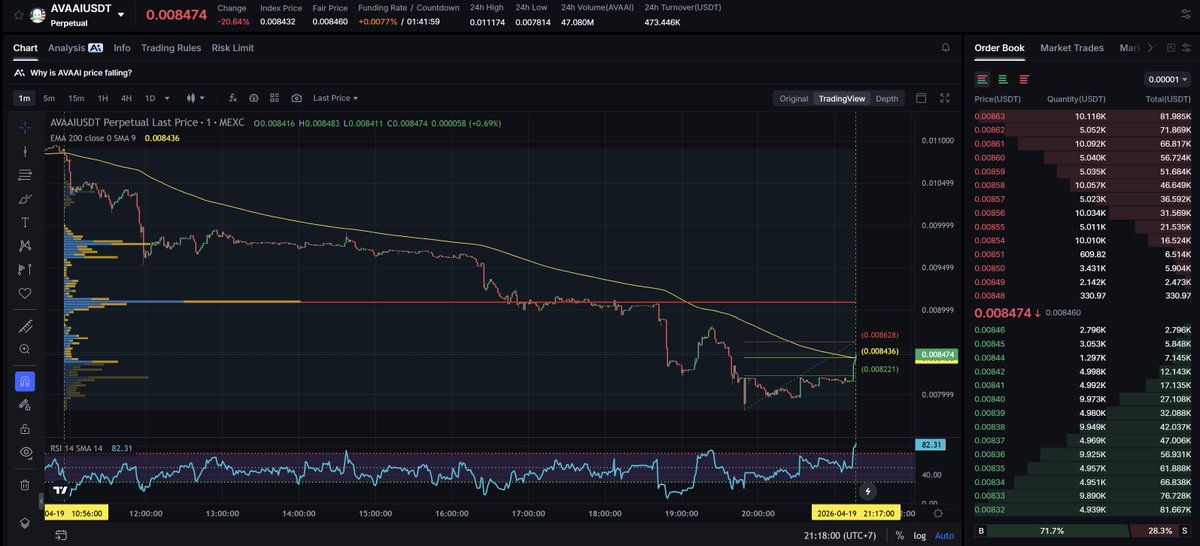Toggle magnet mode in drawing toolbar
Image resolution: width=1200 pixels, height=546 pixels.
[25, 381]
